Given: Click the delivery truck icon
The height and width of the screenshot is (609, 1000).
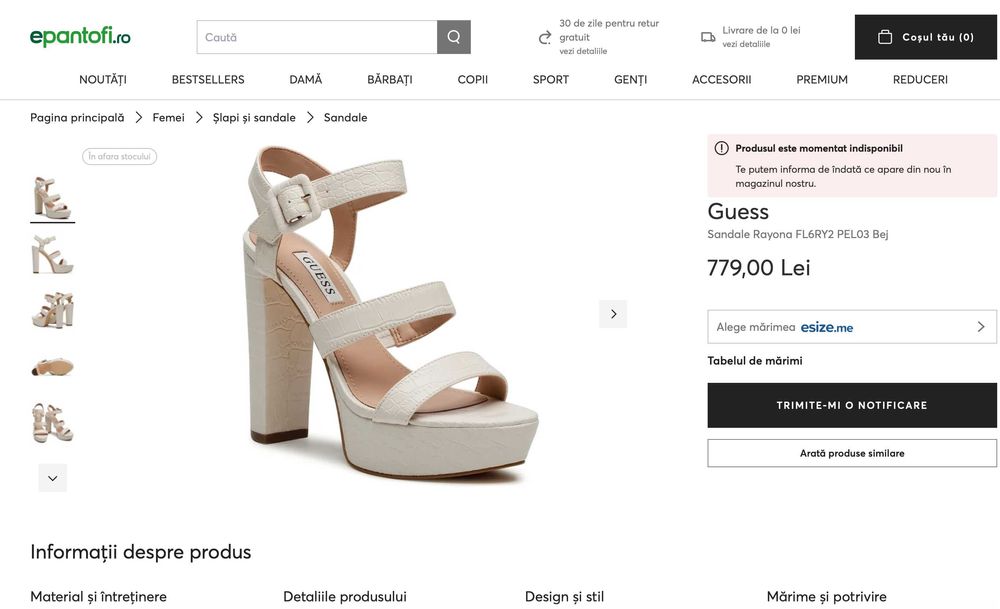Looking at the screenshot, I should point(708,37).
